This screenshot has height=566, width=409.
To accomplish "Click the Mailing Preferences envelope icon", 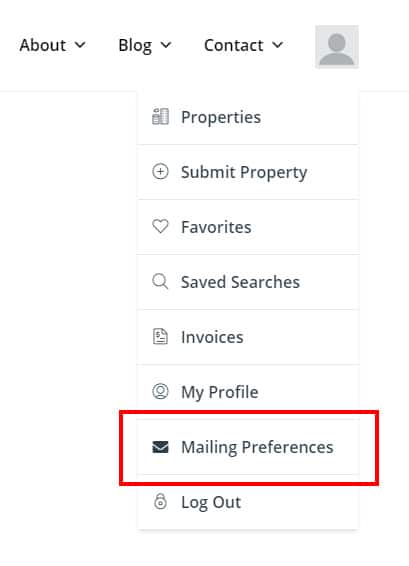I will pos(160,447).
